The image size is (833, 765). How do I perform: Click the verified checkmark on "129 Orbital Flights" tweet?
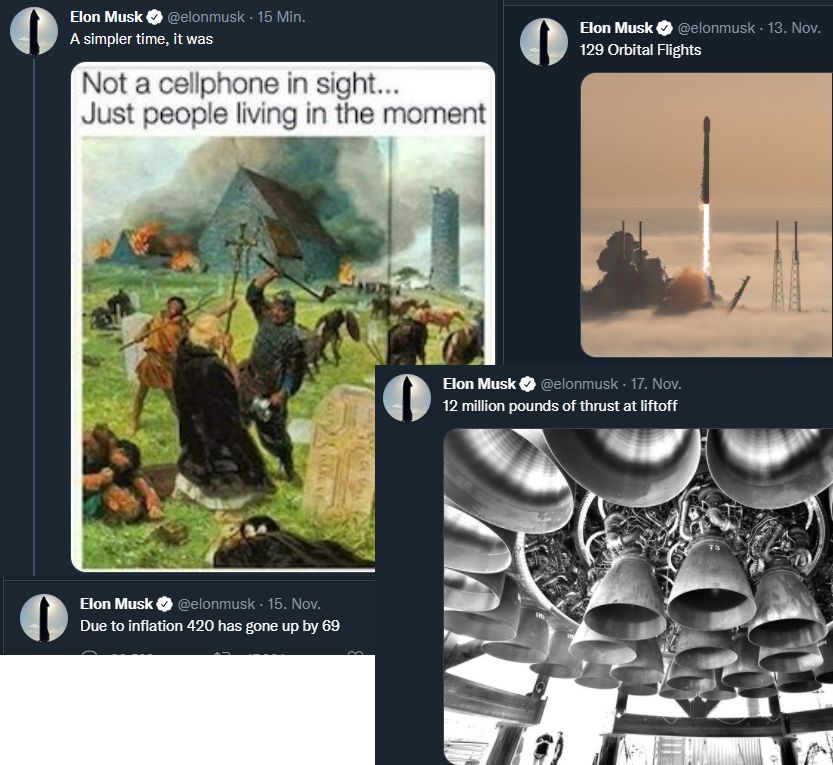(x=665, y=28)
